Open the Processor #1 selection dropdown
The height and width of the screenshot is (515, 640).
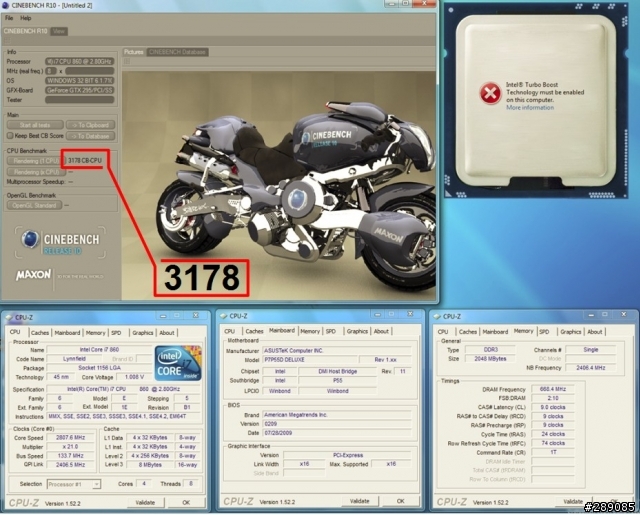click(74, 484)
